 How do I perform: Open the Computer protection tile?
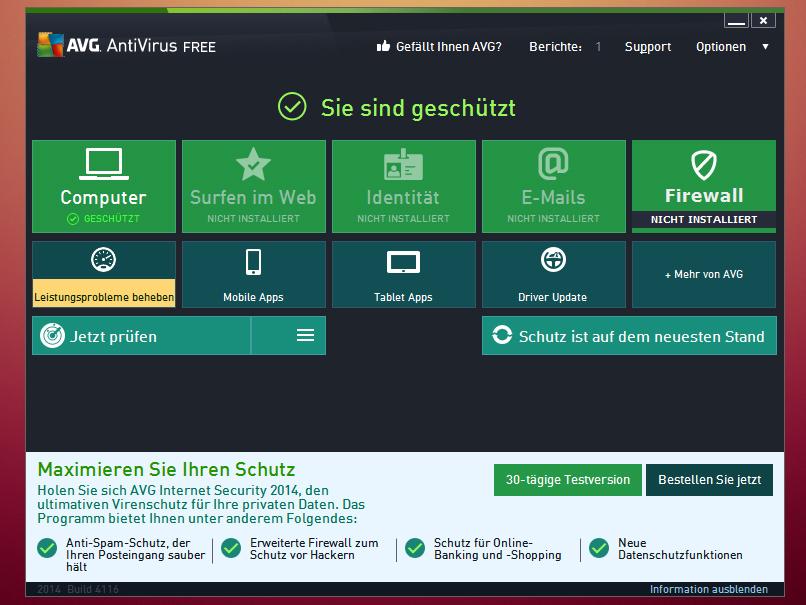pyautogui.click(x=104, y=186)
